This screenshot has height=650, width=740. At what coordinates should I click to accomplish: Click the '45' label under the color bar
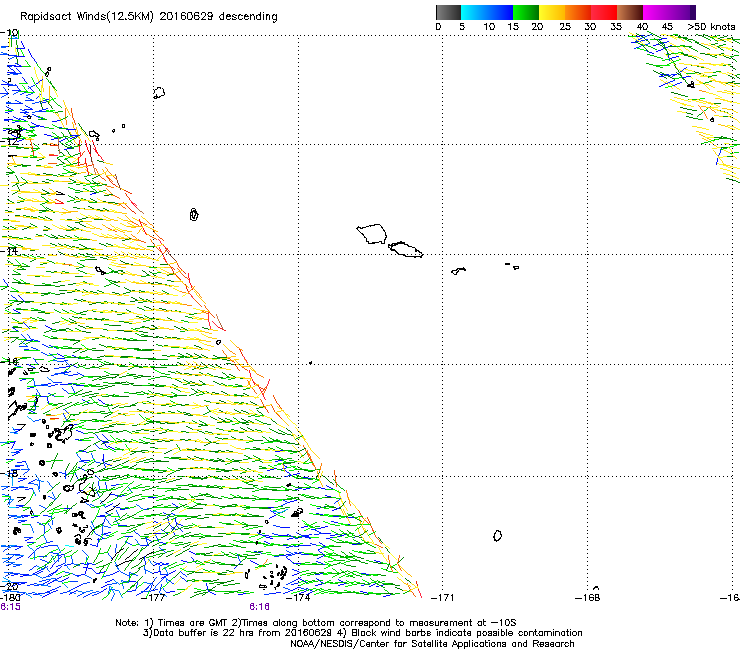667,27
